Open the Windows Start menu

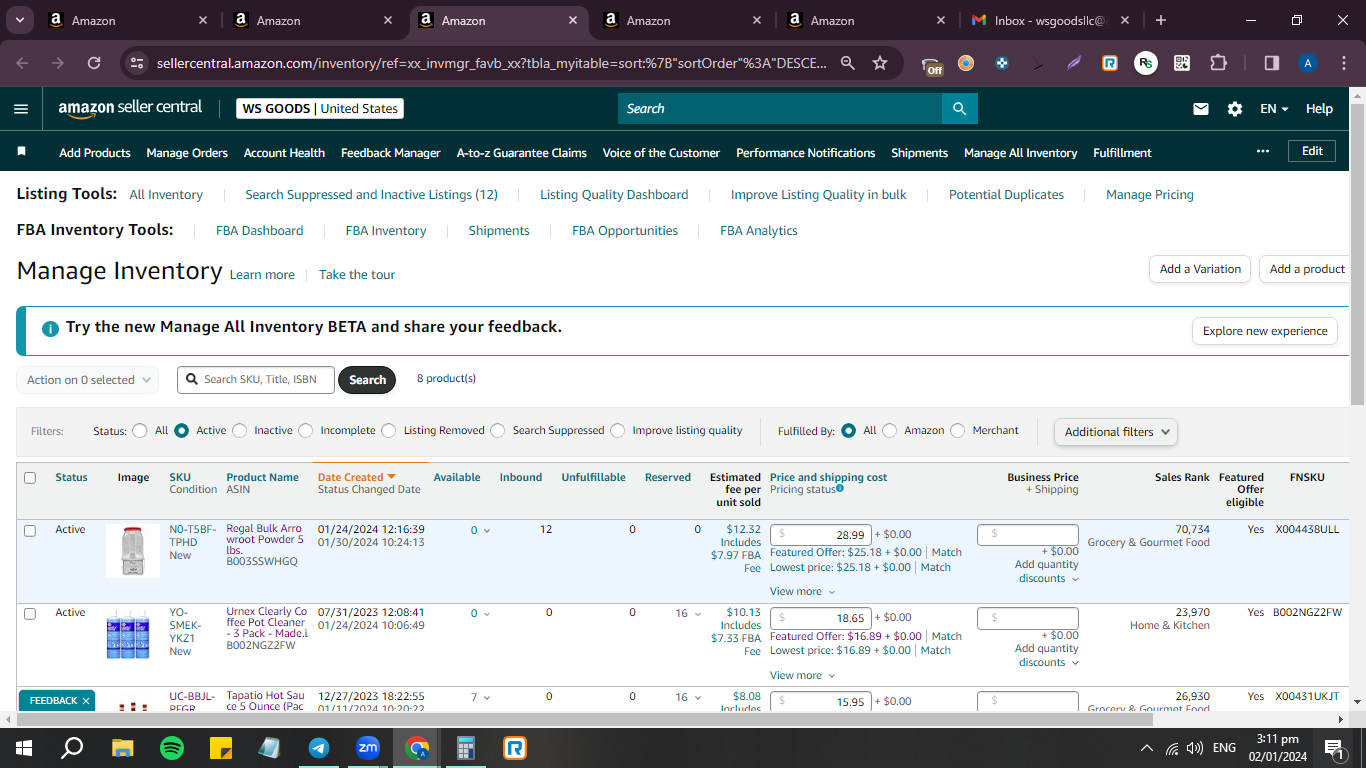[x=23, y=747]
